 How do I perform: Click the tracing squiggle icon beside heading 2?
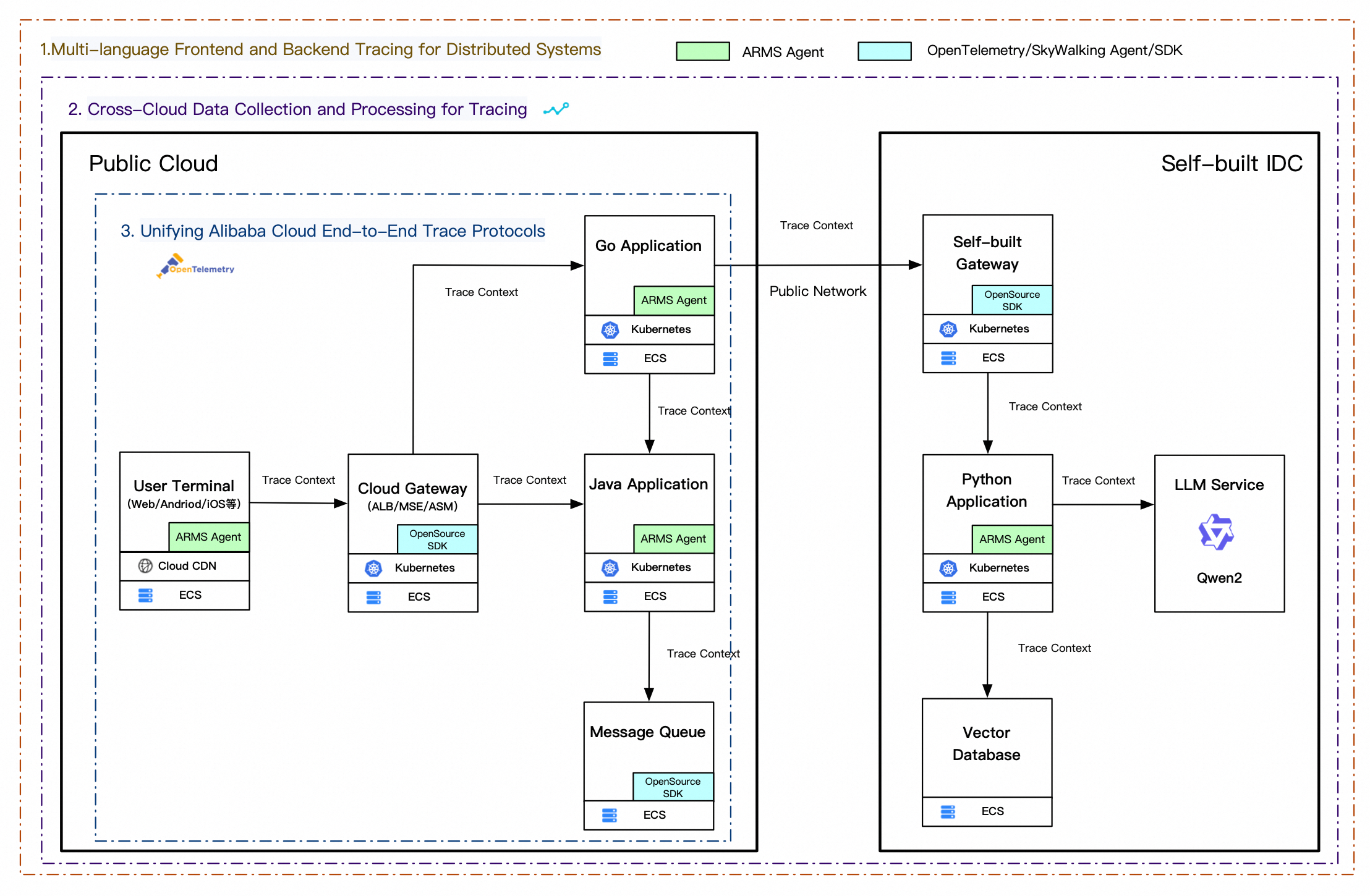pos(556,109)
